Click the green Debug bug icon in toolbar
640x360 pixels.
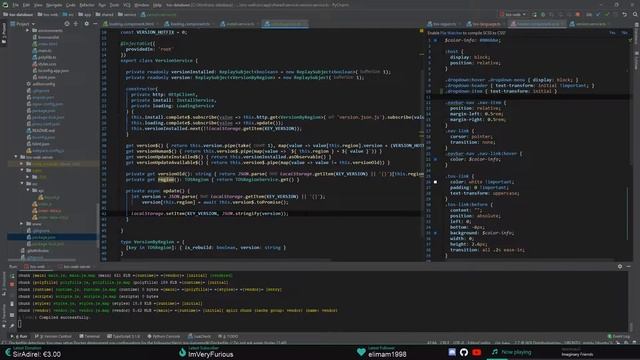tap(543, 14)
